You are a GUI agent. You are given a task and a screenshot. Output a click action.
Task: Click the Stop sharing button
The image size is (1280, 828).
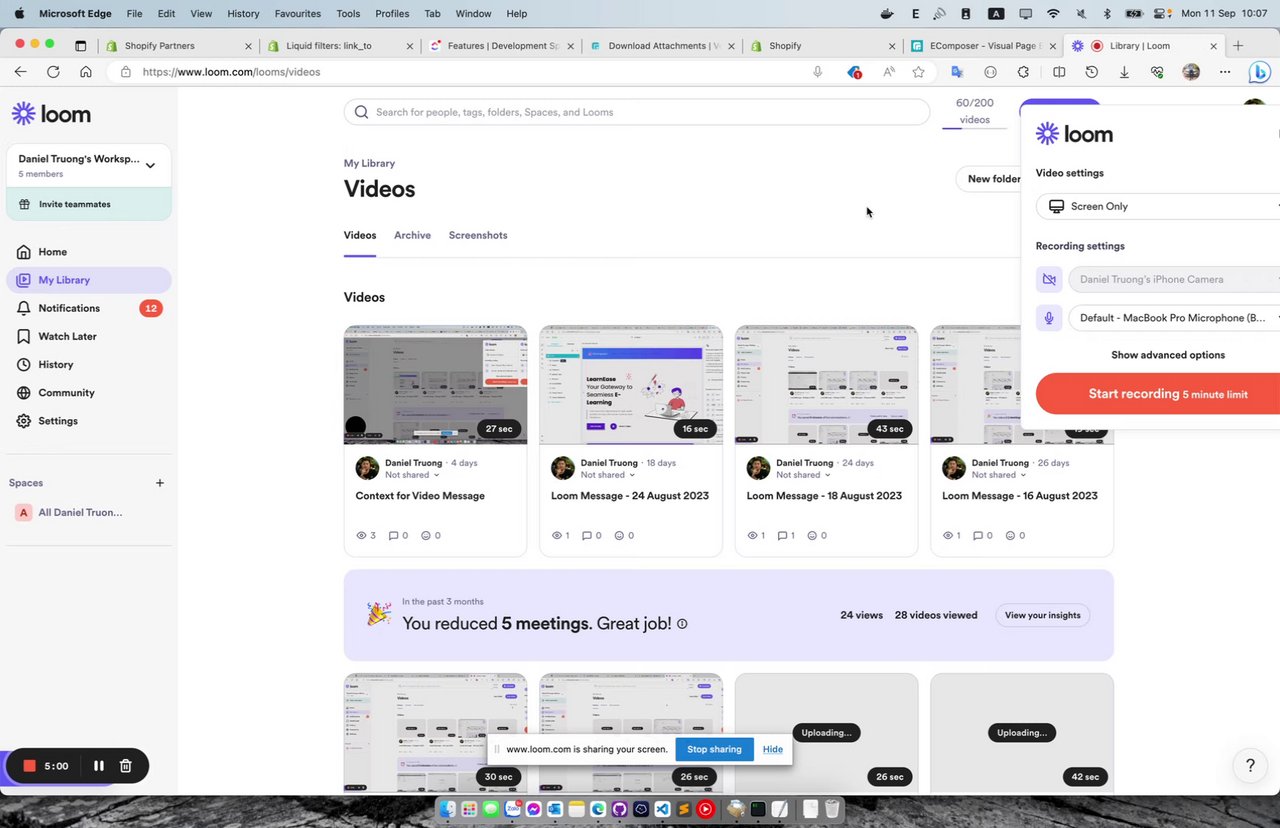pyautogui.click(x=714, y=749)
